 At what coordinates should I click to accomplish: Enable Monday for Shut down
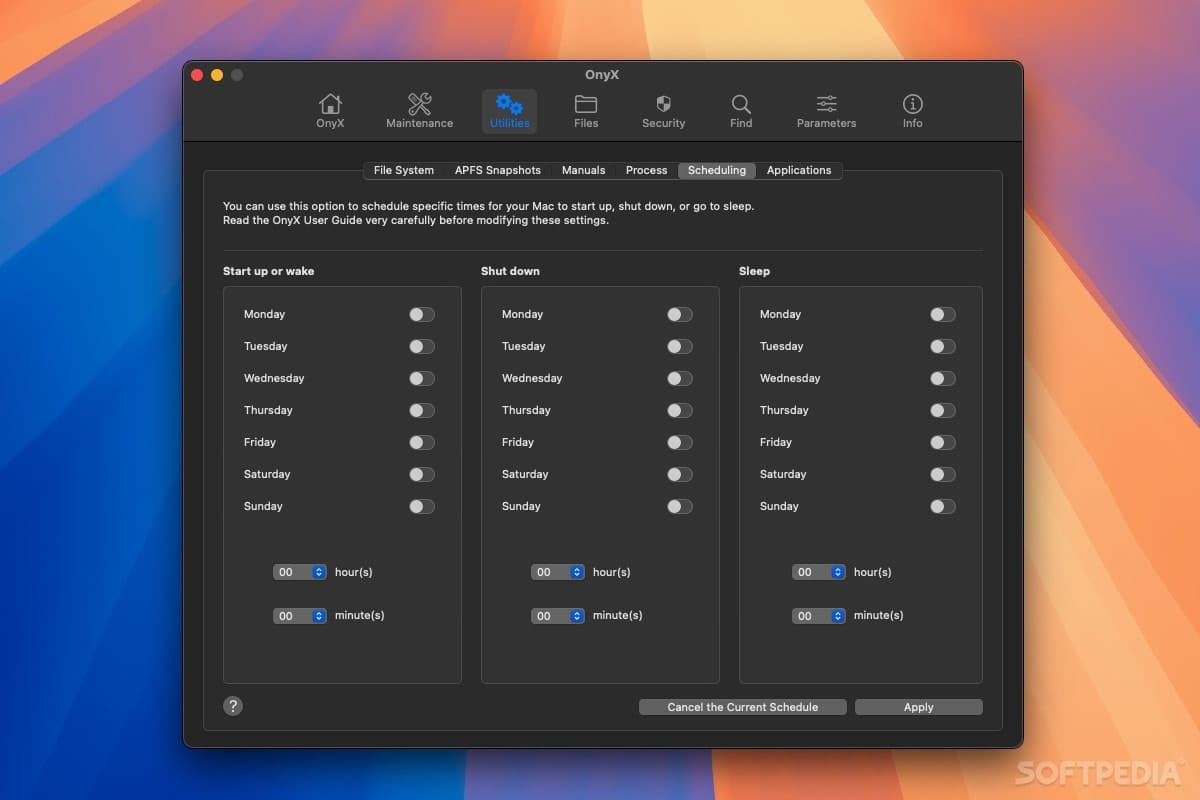coord(680,314)
